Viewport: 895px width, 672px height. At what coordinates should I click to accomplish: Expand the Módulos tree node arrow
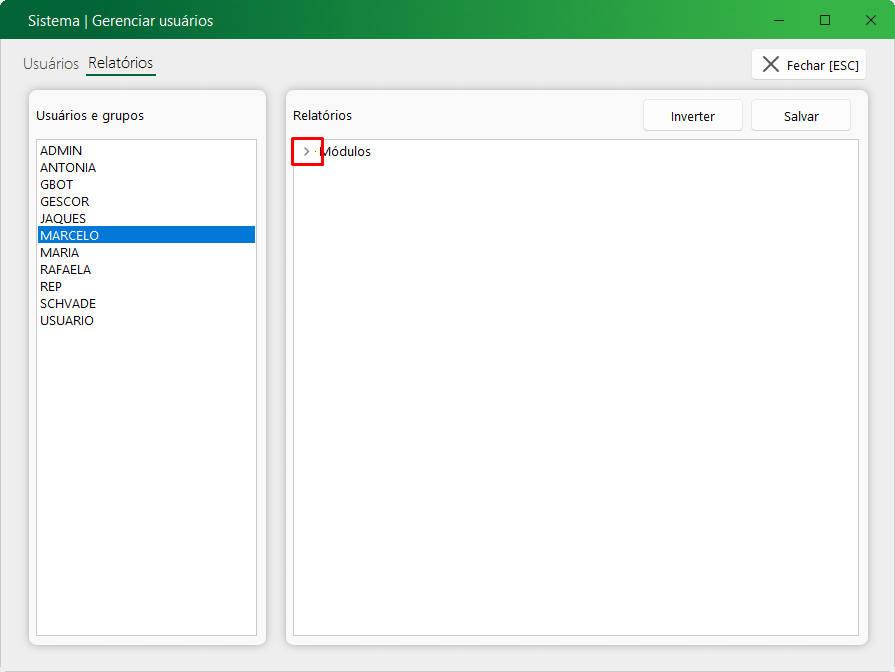pyautogui.click(x=306, y=152)
